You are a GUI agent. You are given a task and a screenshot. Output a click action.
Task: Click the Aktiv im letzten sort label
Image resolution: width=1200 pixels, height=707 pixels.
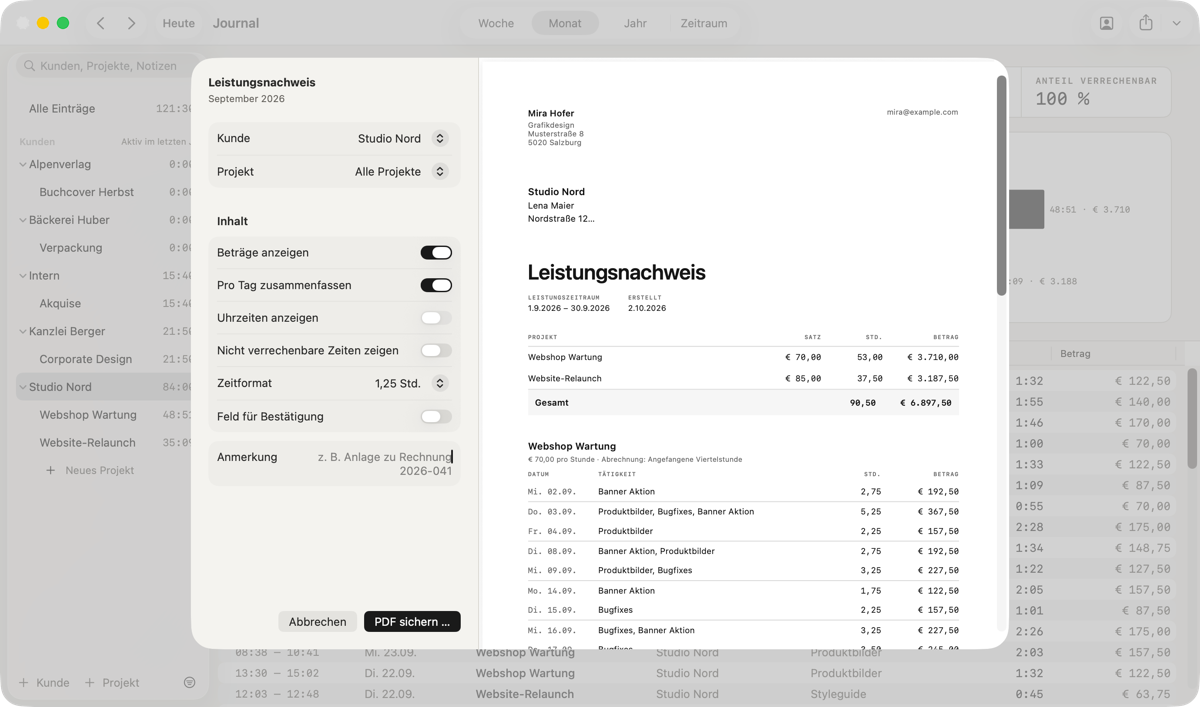click(x=154, y=142)
